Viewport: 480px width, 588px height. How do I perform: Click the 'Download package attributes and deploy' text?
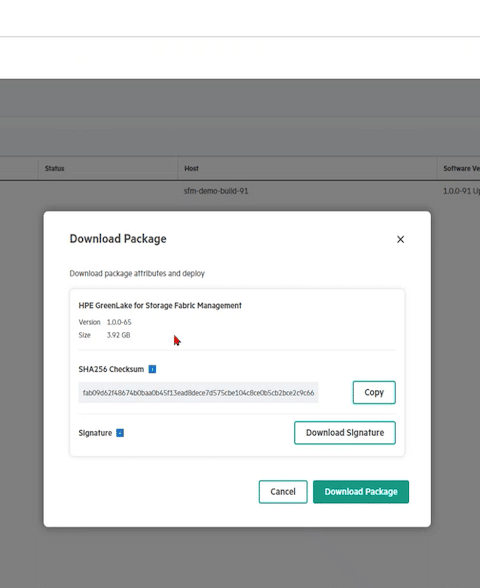click(137, 273)
